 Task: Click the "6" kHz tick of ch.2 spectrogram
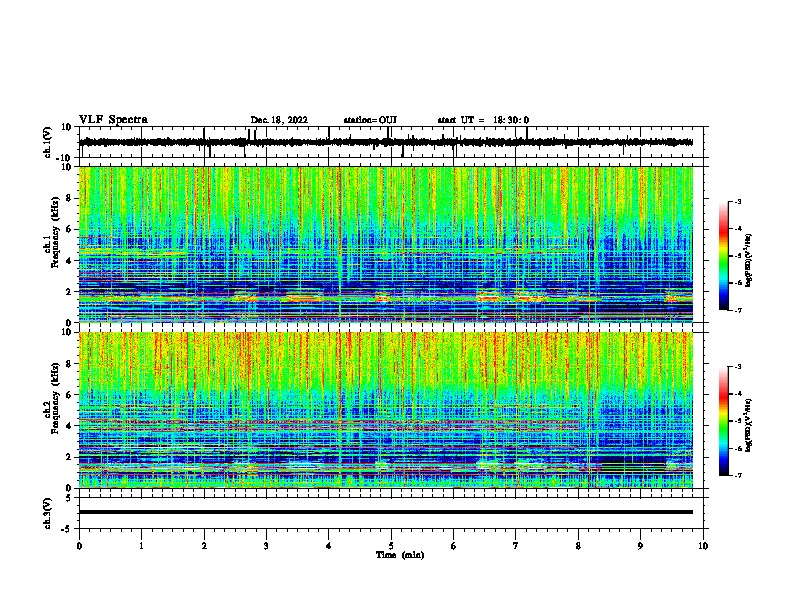coord(70,395)
